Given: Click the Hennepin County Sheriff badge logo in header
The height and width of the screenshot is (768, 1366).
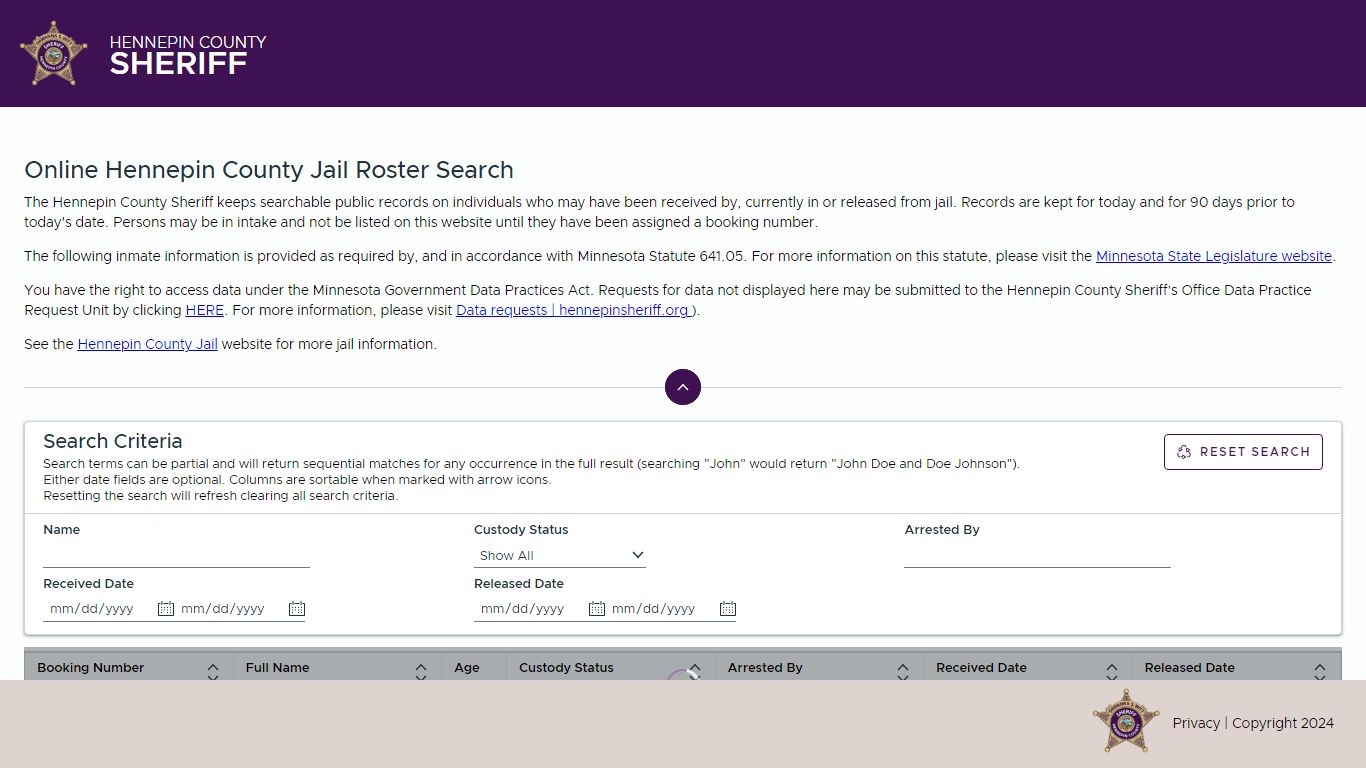Looking at the screenshot, I should (54, 53).
